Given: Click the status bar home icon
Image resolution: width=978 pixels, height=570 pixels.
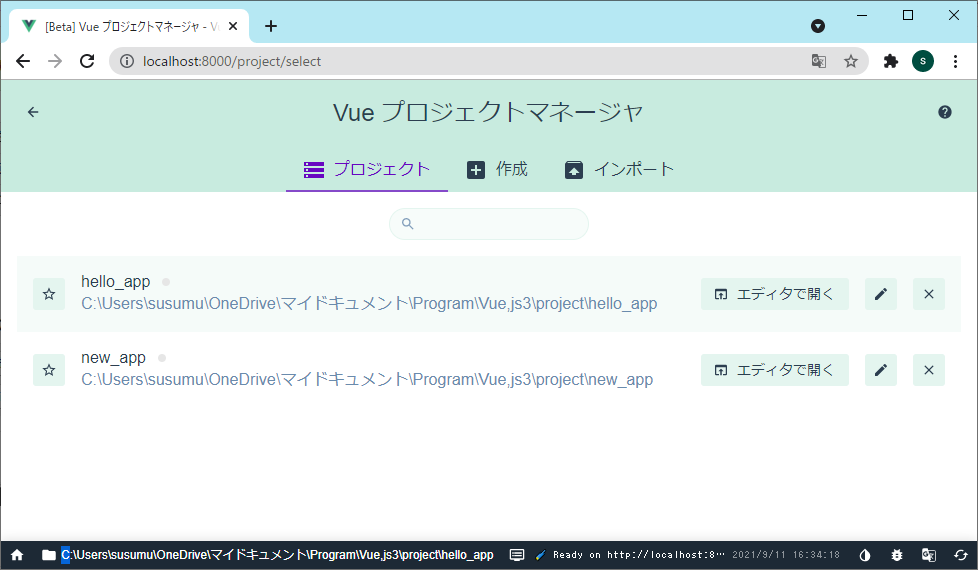Looking at the screenshot, I should tap(17, 555).
